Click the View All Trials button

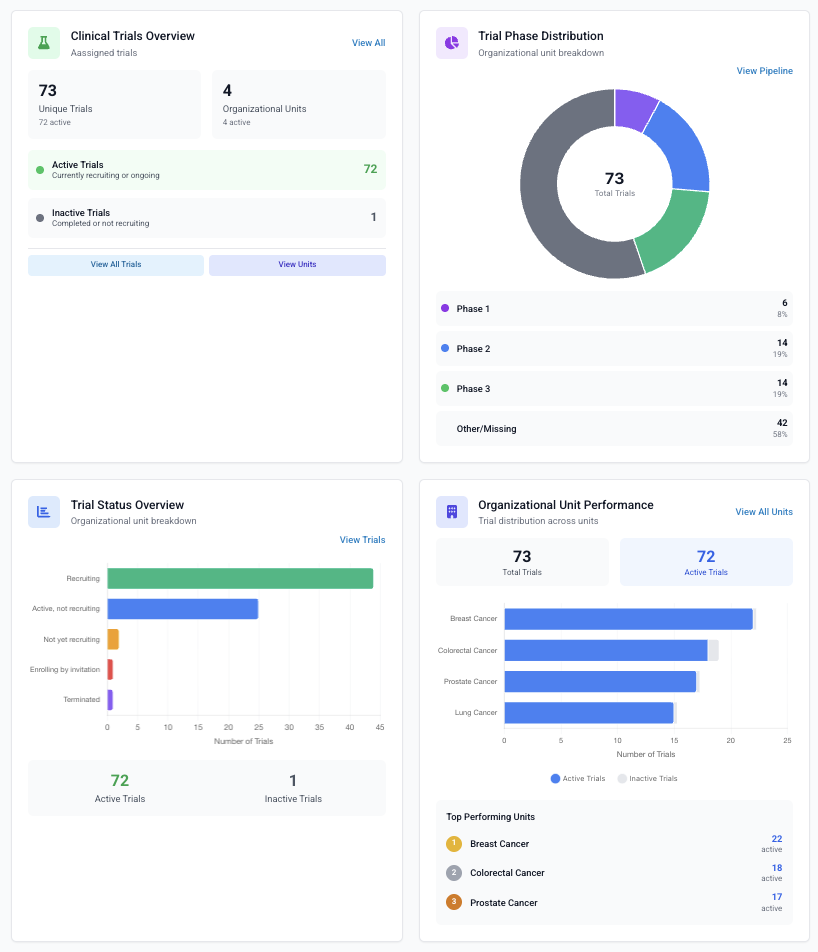(116, 265)
